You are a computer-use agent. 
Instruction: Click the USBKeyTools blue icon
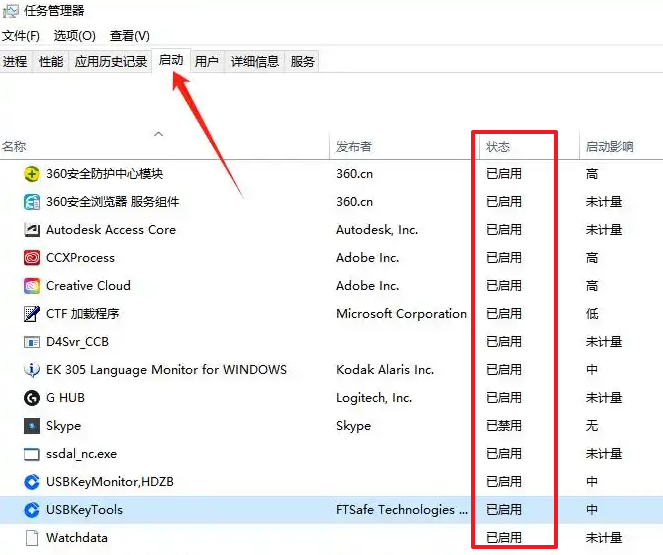(x=32, y=510)
